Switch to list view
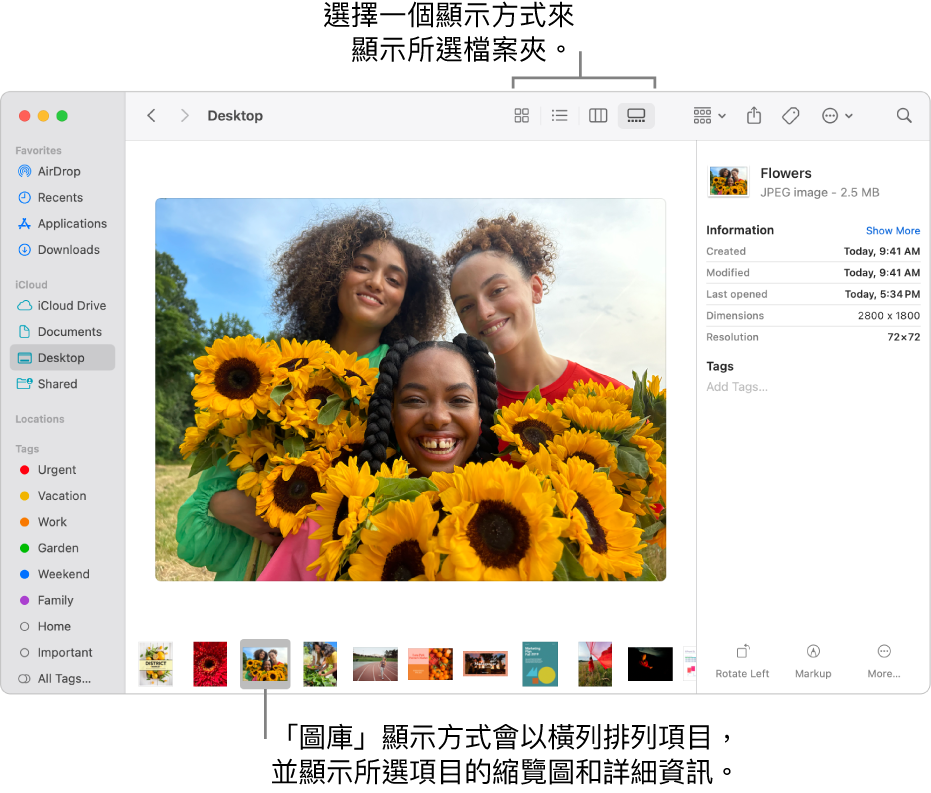The image size is (931, 793). click(559, 116)
